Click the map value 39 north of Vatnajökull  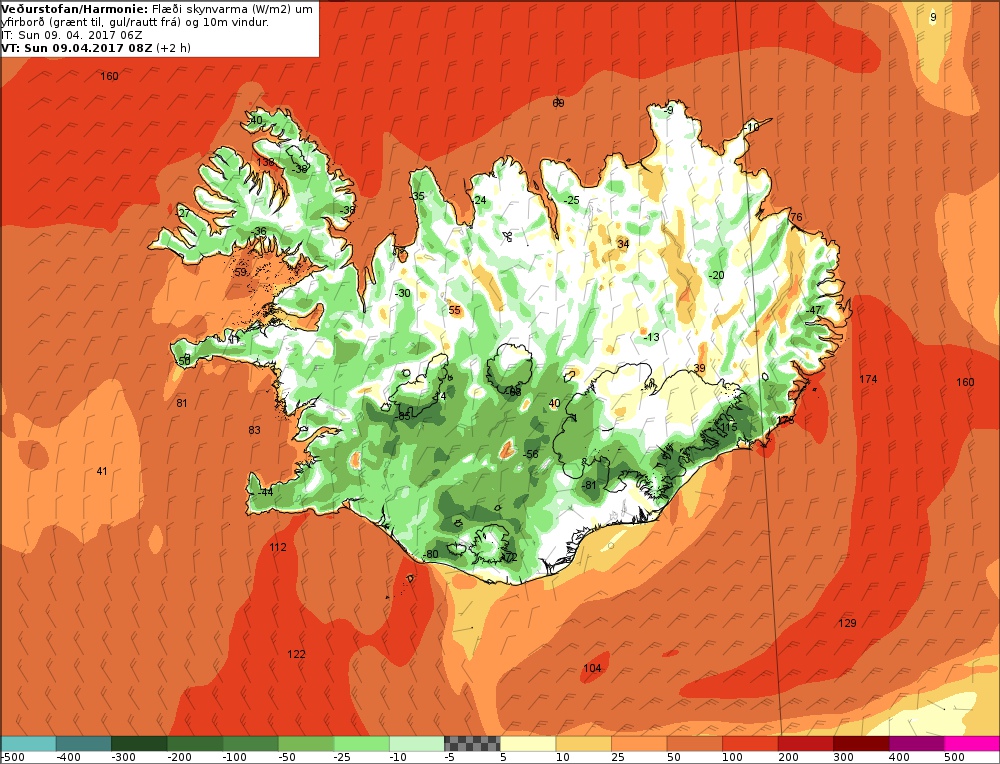click(700, 368)
